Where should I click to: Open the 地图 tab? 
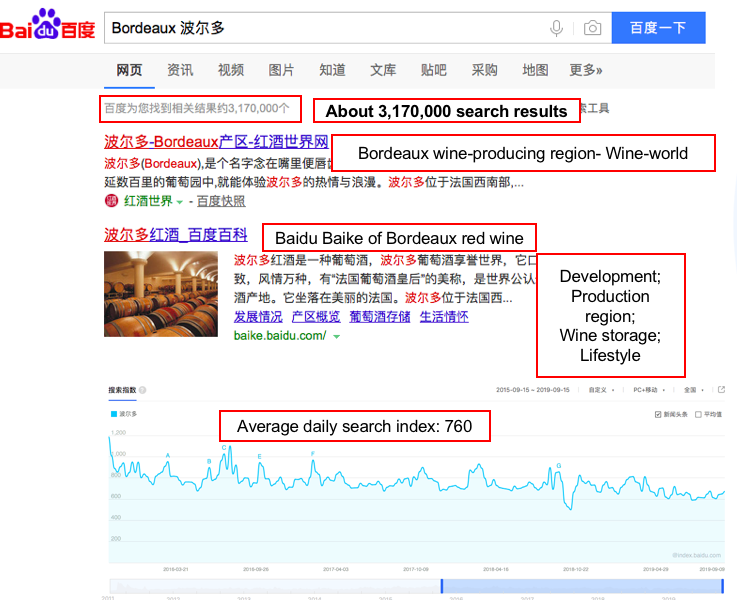coord(535,70)
